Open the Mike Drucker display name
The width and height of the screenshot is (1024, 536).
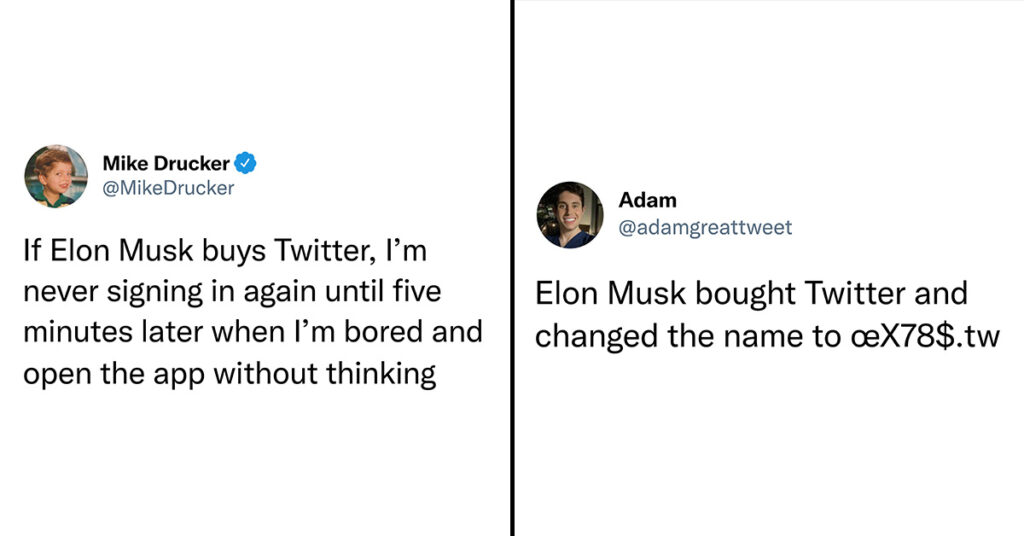pos(166,163)
